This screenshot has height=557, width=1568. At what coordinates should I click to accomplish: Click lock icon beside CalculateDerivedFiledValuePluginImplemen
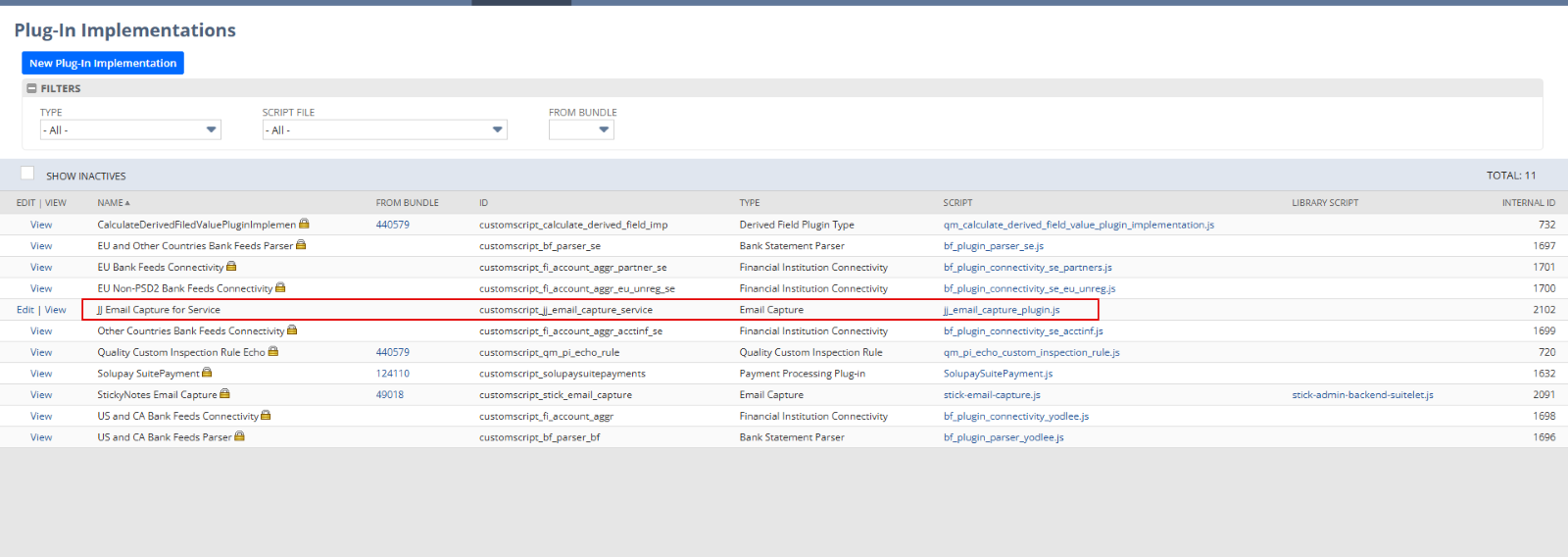click(304, 224)
